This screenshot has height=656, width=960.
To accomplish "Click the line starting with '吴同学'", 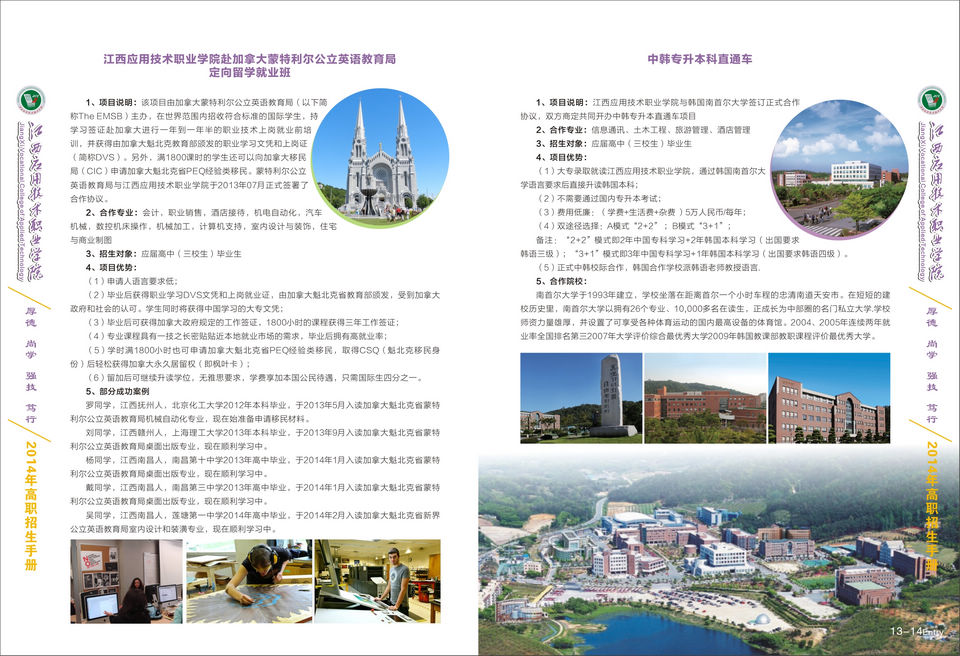I will pos(263,515).
